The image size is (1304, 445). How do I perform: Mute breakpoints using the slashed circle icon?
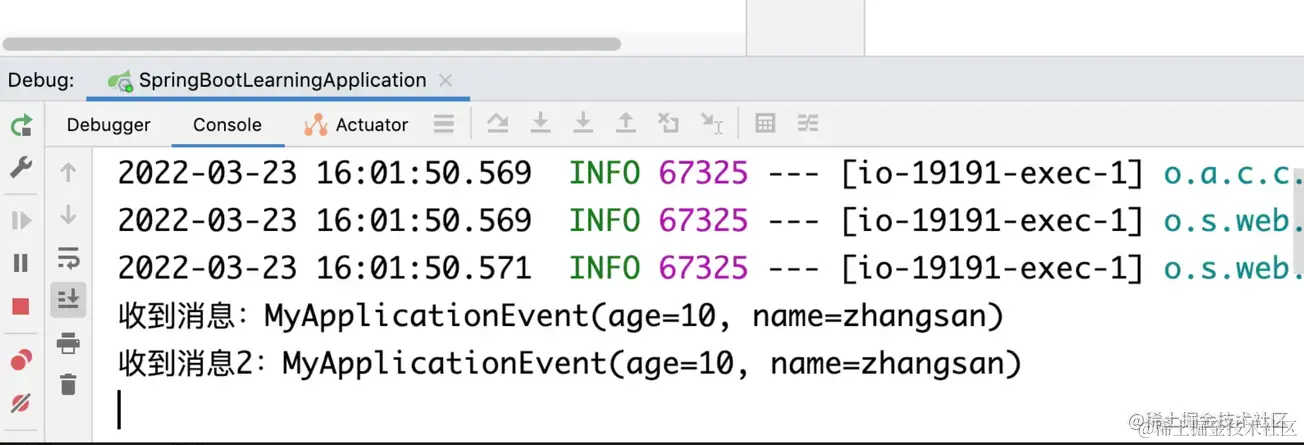click(21, 403)
